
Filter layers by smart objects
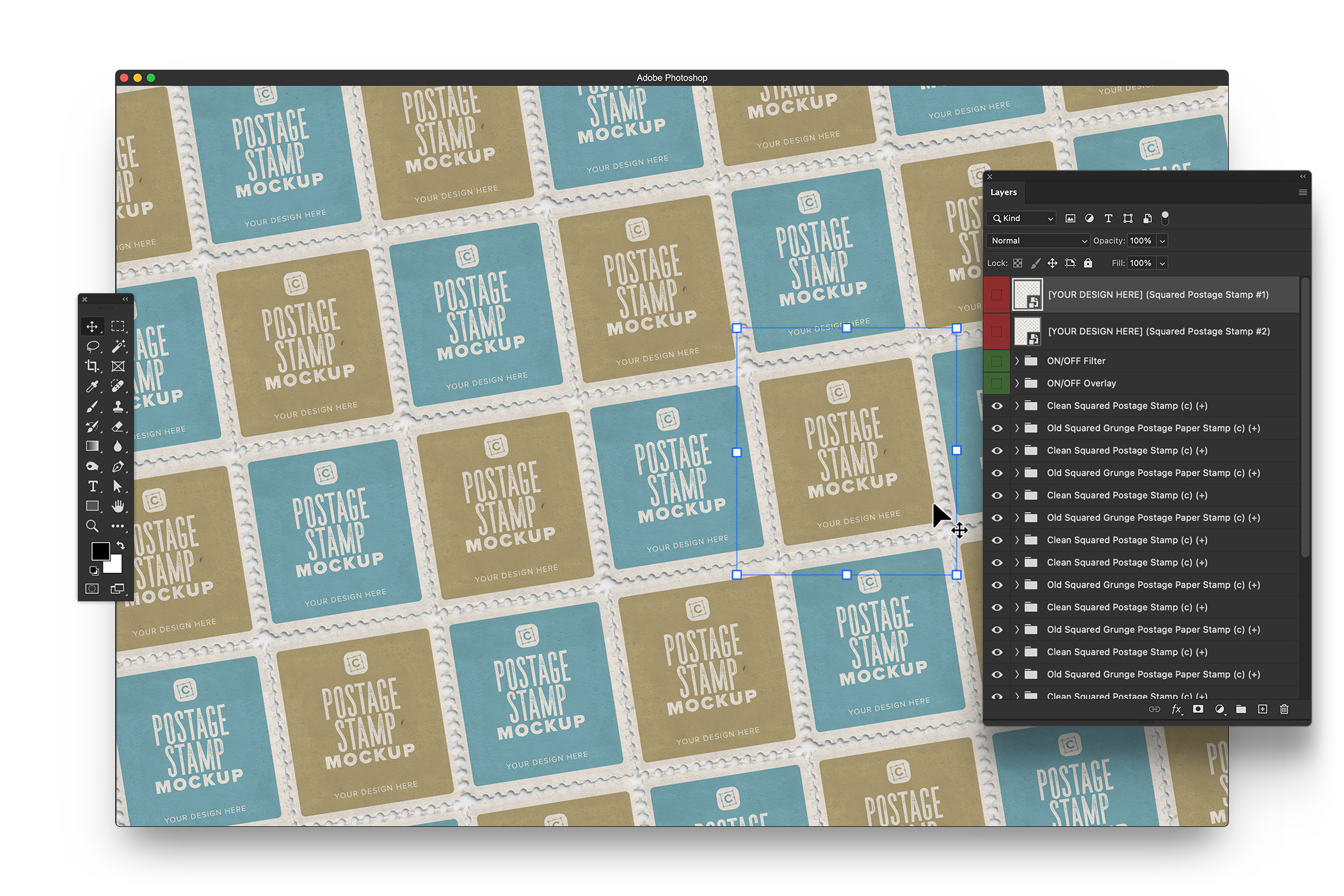tap(1147, 218)
